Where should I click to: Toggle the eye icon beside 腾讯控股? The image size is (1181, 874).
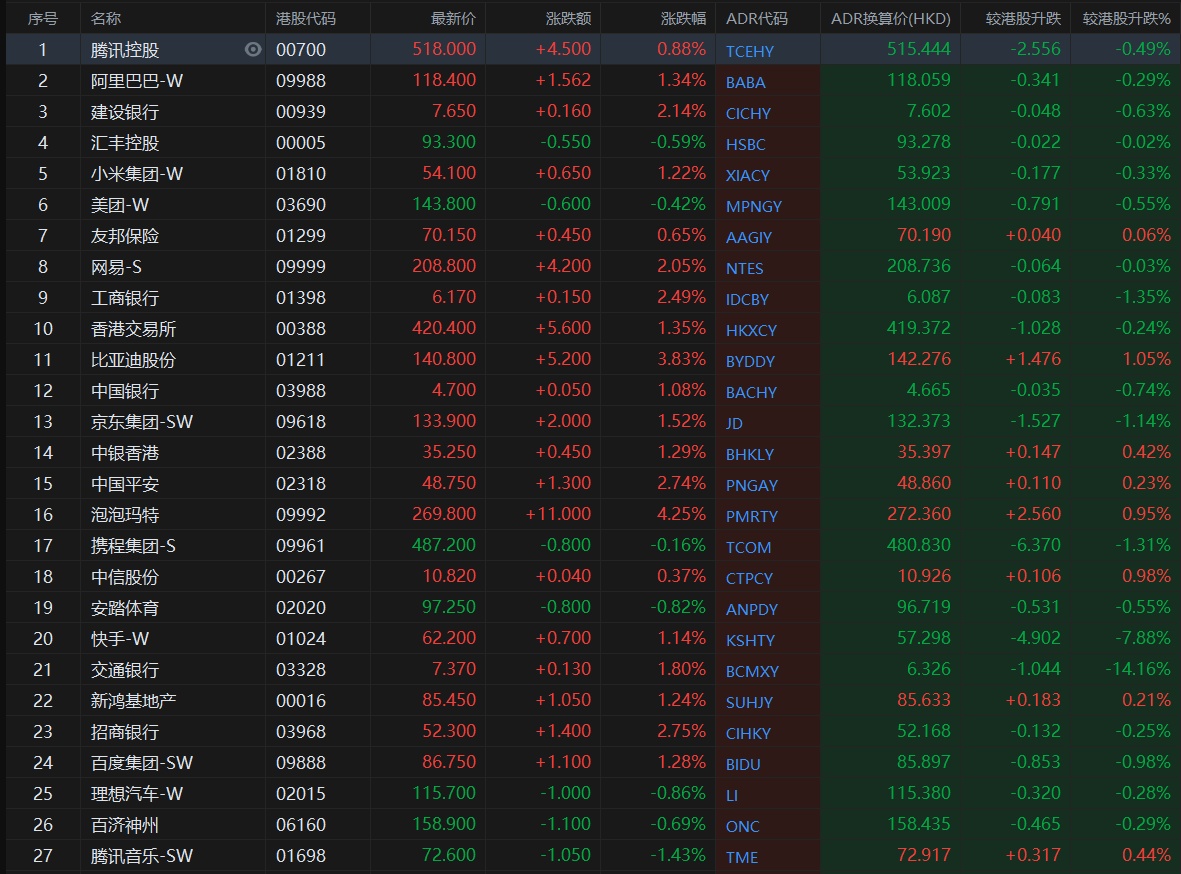[x=253, y=49]
